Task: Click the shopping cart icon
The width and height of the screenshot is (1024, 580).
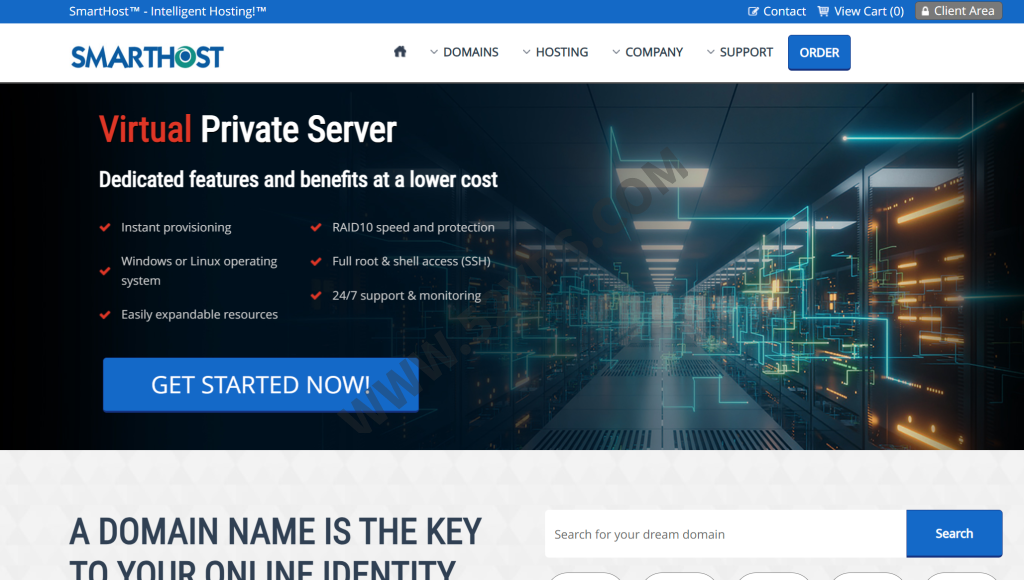Action: tap(823, 11)
